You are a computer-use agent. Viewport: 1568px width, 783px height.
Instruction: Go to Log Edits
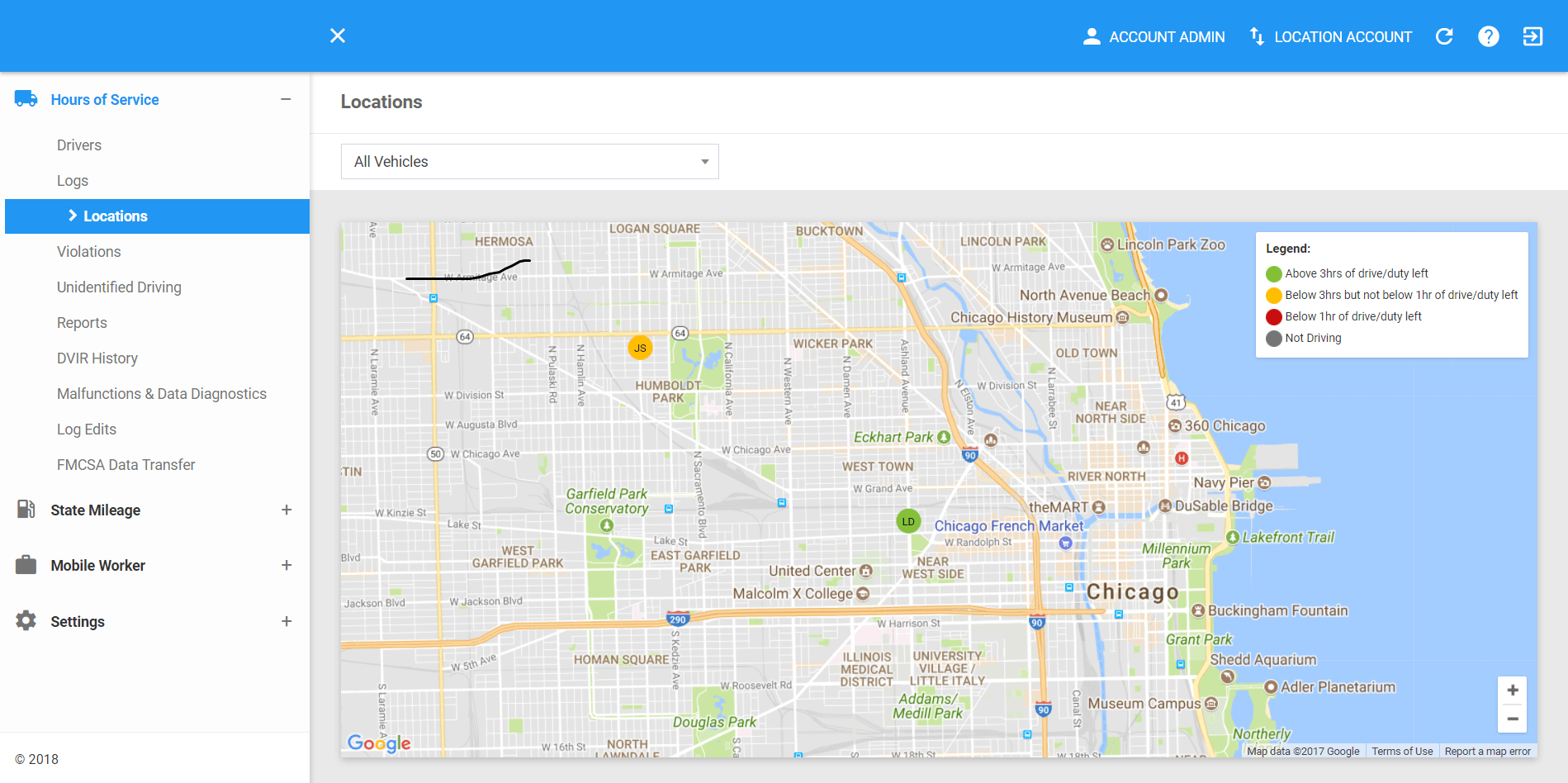(87, 429)
